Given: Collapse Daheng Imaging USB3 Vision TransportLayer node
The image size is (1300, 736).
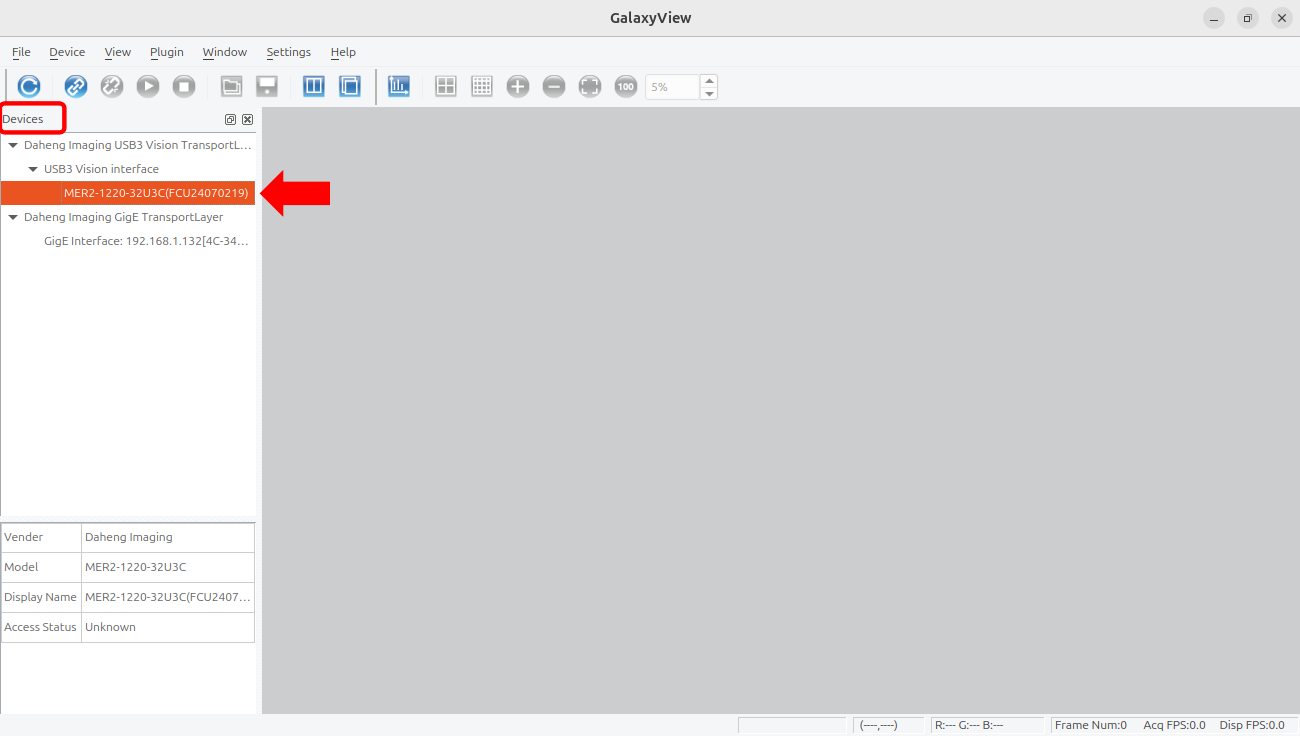Looking at the screenshot, I should click(13, 145).
